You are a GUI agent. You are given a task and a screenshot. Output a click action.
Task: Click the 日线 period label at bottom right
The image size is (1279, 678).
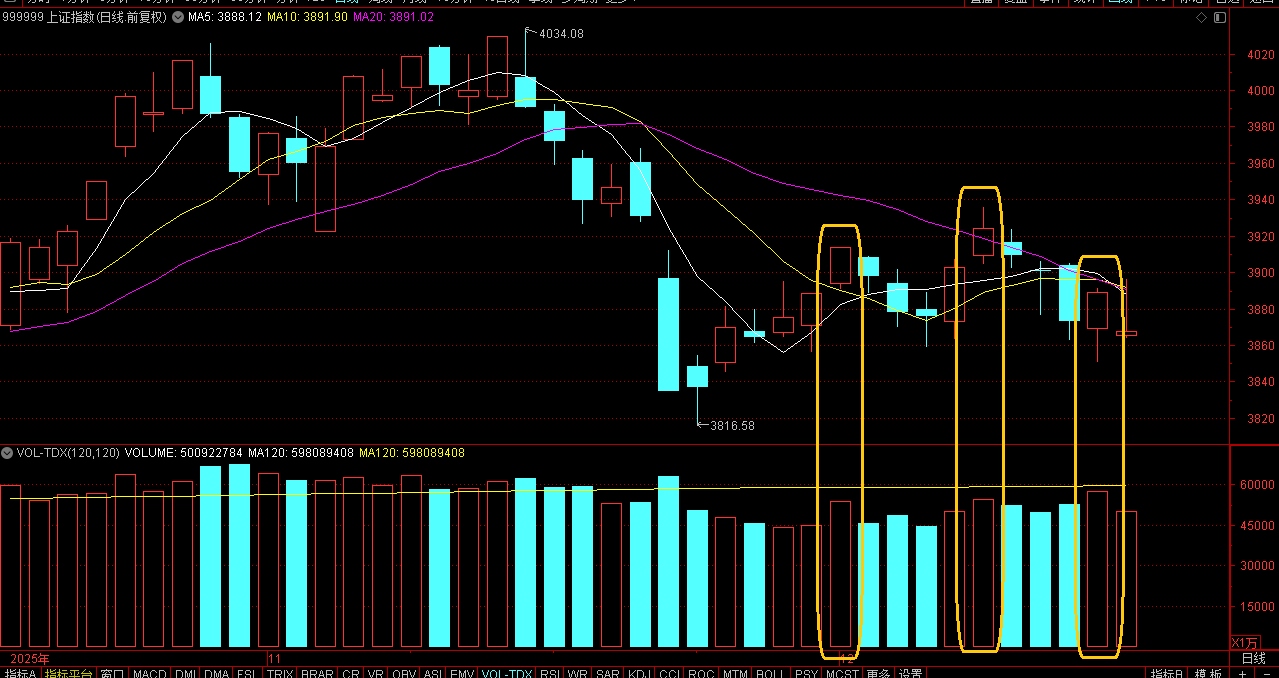pos(1253,658)
